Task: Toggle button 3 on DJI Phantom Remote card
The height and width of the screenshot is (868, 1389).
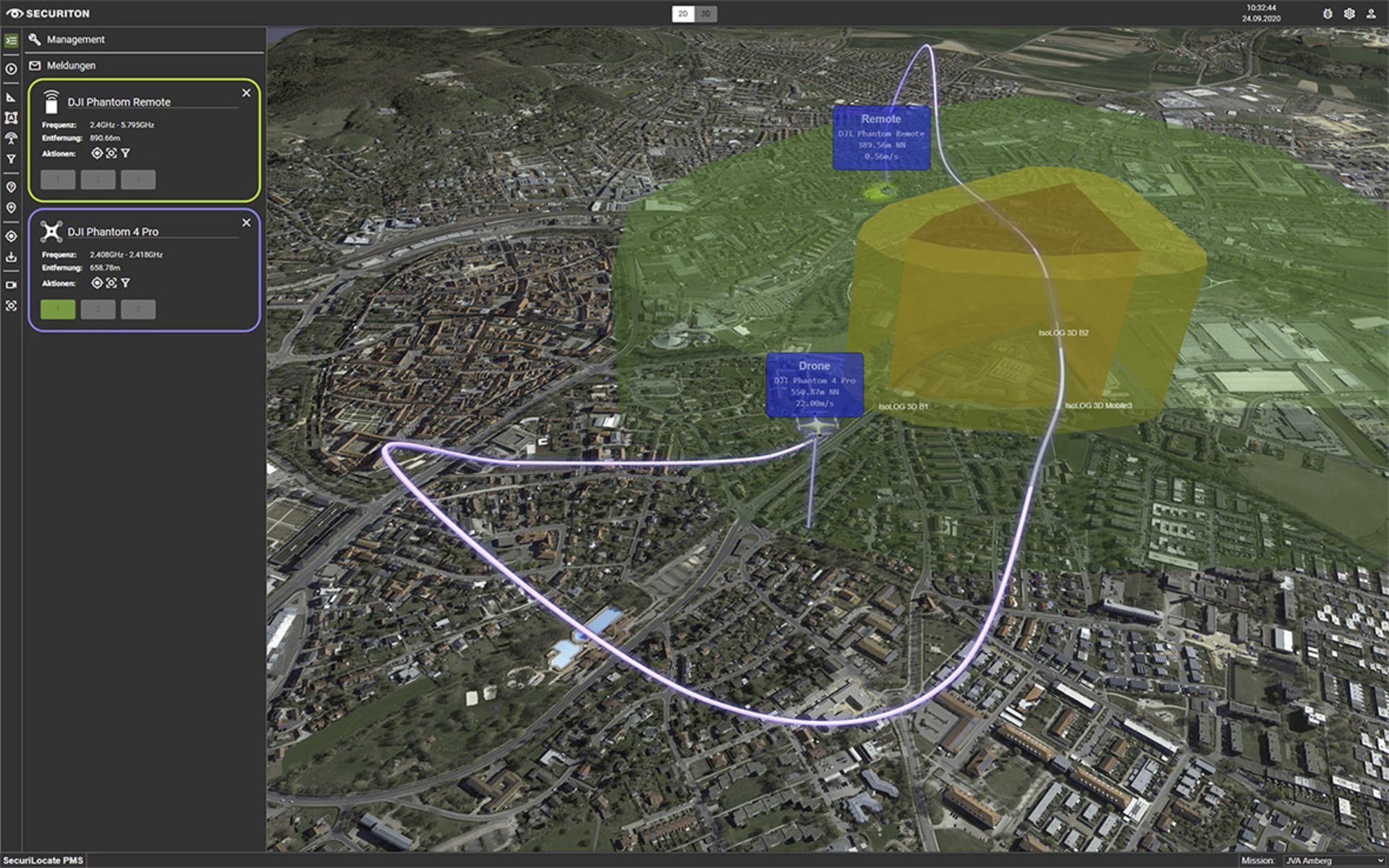Action: tap(138, 179)
